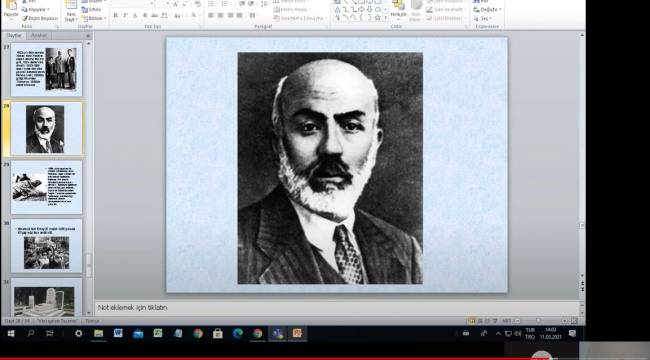Open the Çizim group dialog launcher
The height and width of the screenshot is (360, 650).
click(x=466, y=27)
